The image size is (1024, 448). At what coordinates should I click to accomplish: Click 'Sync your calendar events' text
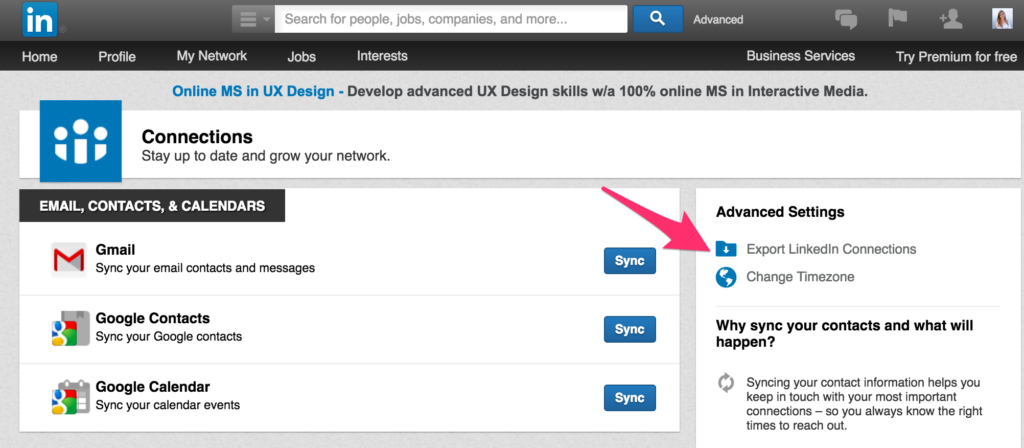pos(167,405)
